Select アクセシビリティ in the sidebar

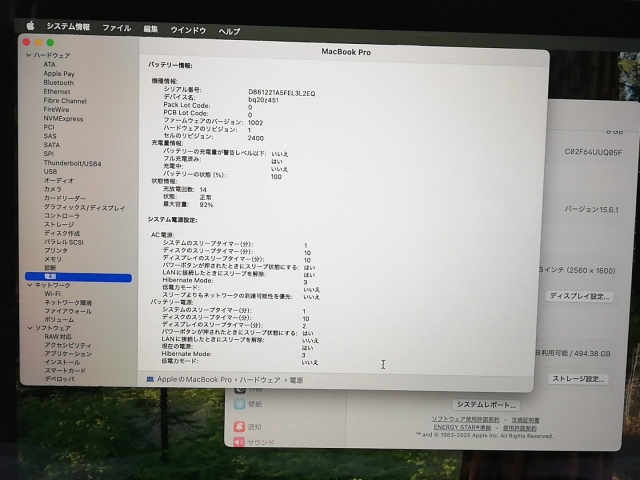[68, 345]
